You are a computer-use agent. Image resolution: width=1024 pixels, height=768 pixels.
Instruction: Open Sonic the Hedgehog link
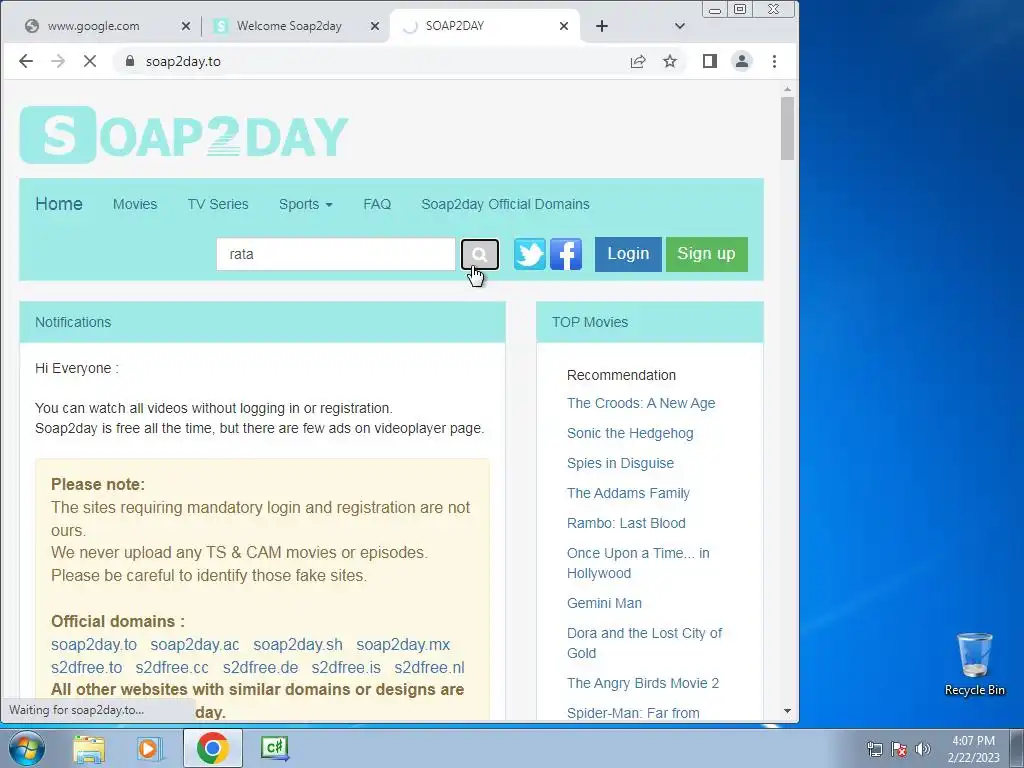630,433
